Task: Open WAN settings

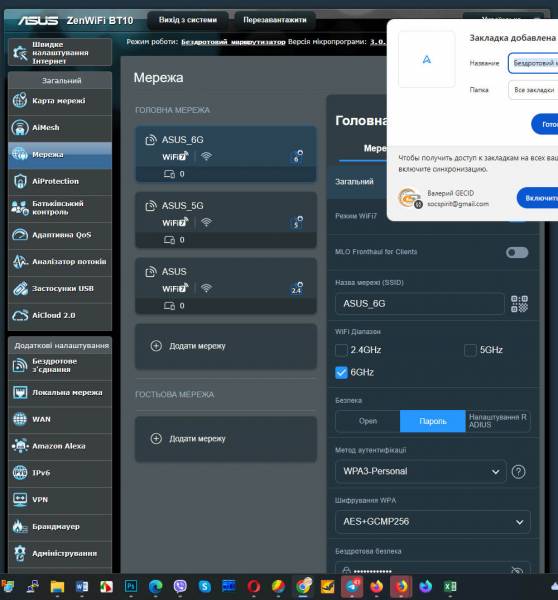Action: [60, 419]
